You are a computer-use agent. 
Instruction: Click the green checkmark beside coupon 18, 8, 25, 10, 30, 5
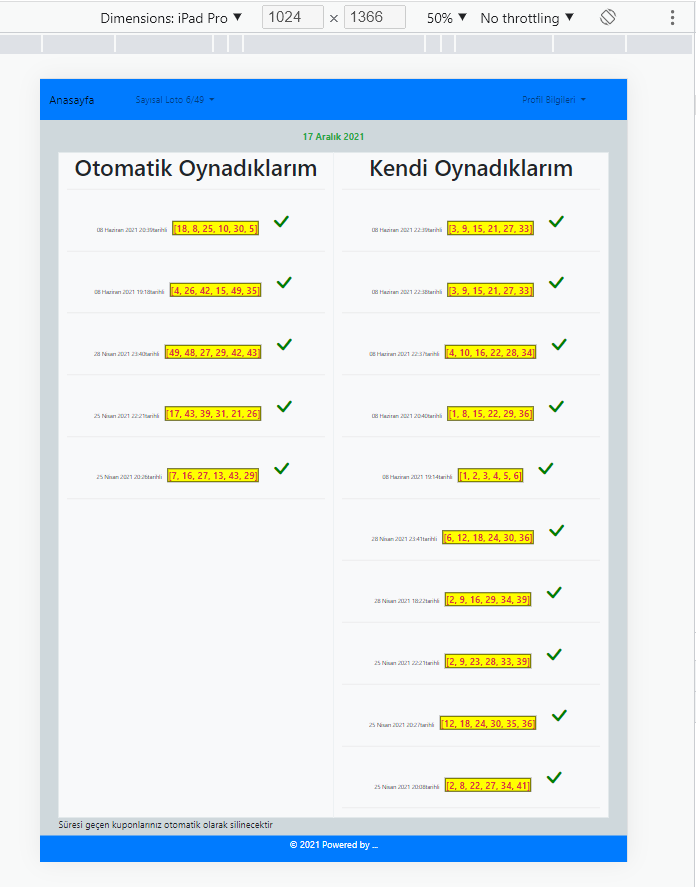tap(281, 221)
